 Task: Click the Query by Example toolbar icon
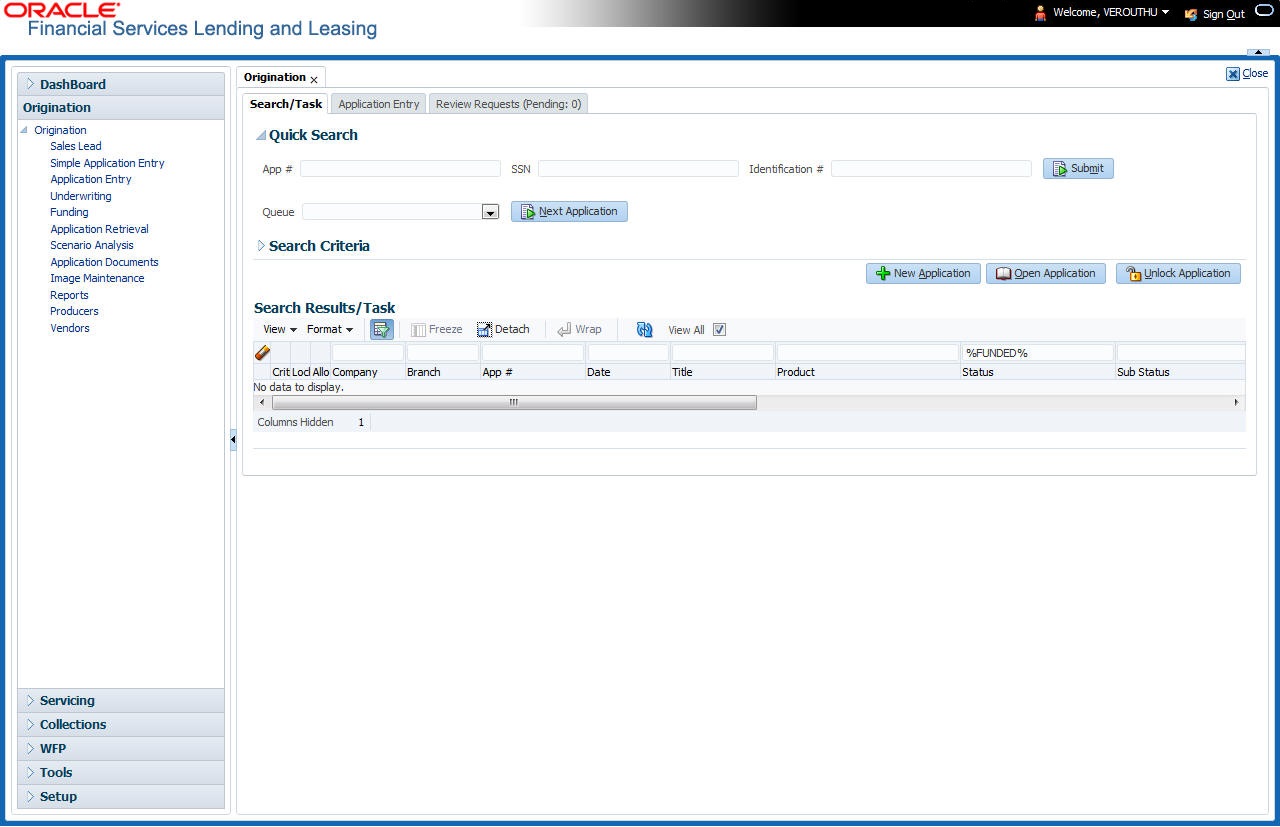381,329
